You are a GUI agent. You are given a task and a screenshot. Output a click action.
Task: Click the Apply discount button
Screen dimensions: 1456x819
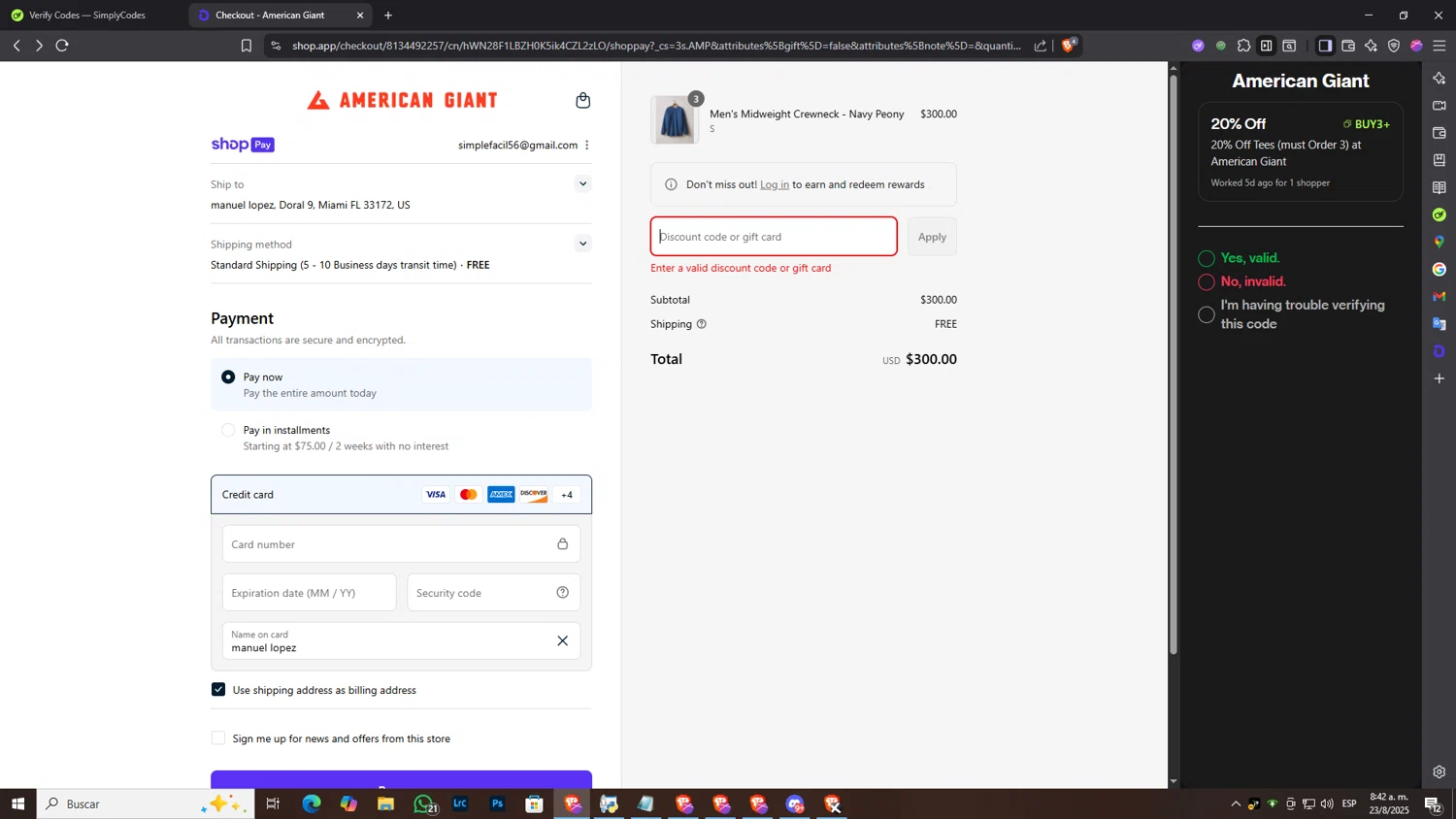932,237
